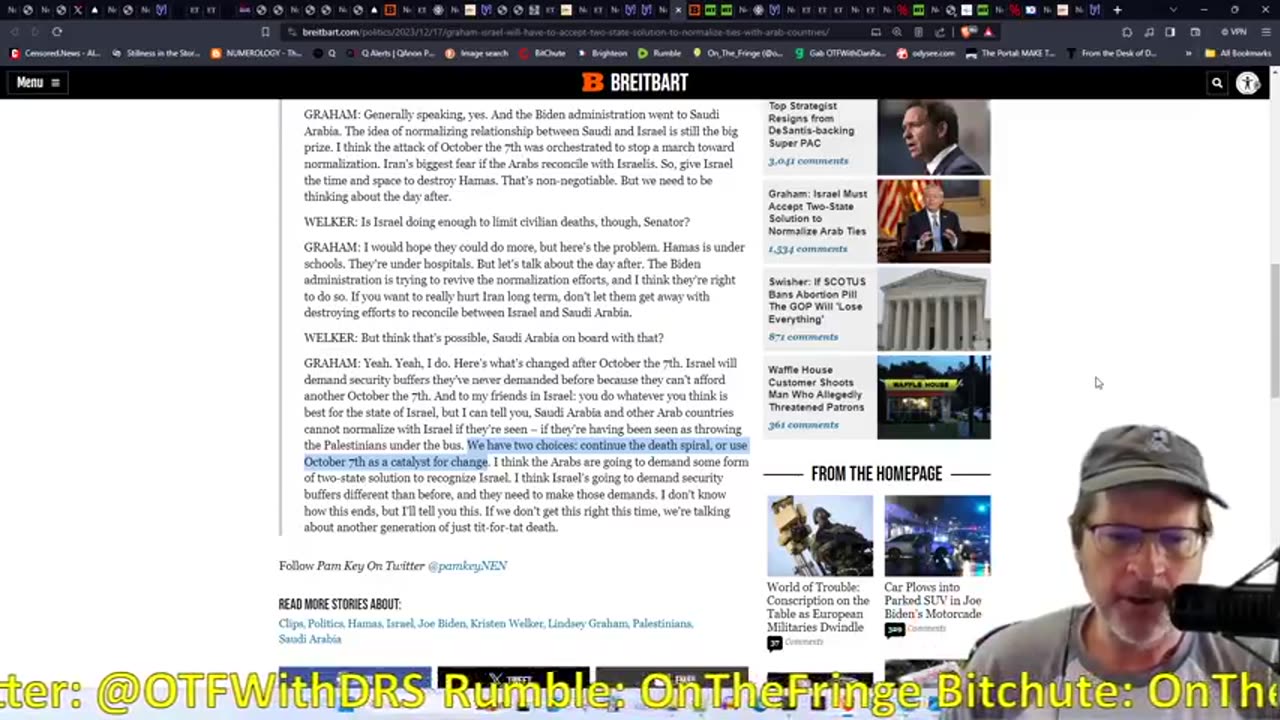The height and width of the screenshot is (720, 1280).
Task: Open Top Strategist Resigns DeSantis Super PAC headline
Action: (811, 124)
